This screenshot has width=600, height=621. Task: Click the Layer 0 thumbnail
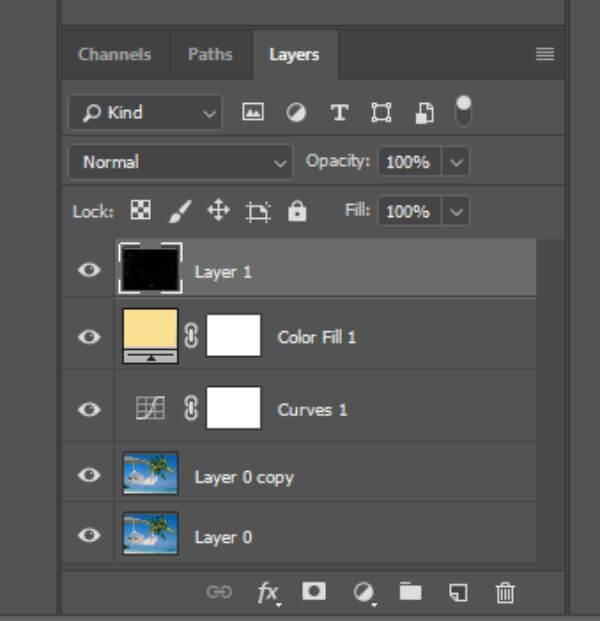[x=150, y=533]
